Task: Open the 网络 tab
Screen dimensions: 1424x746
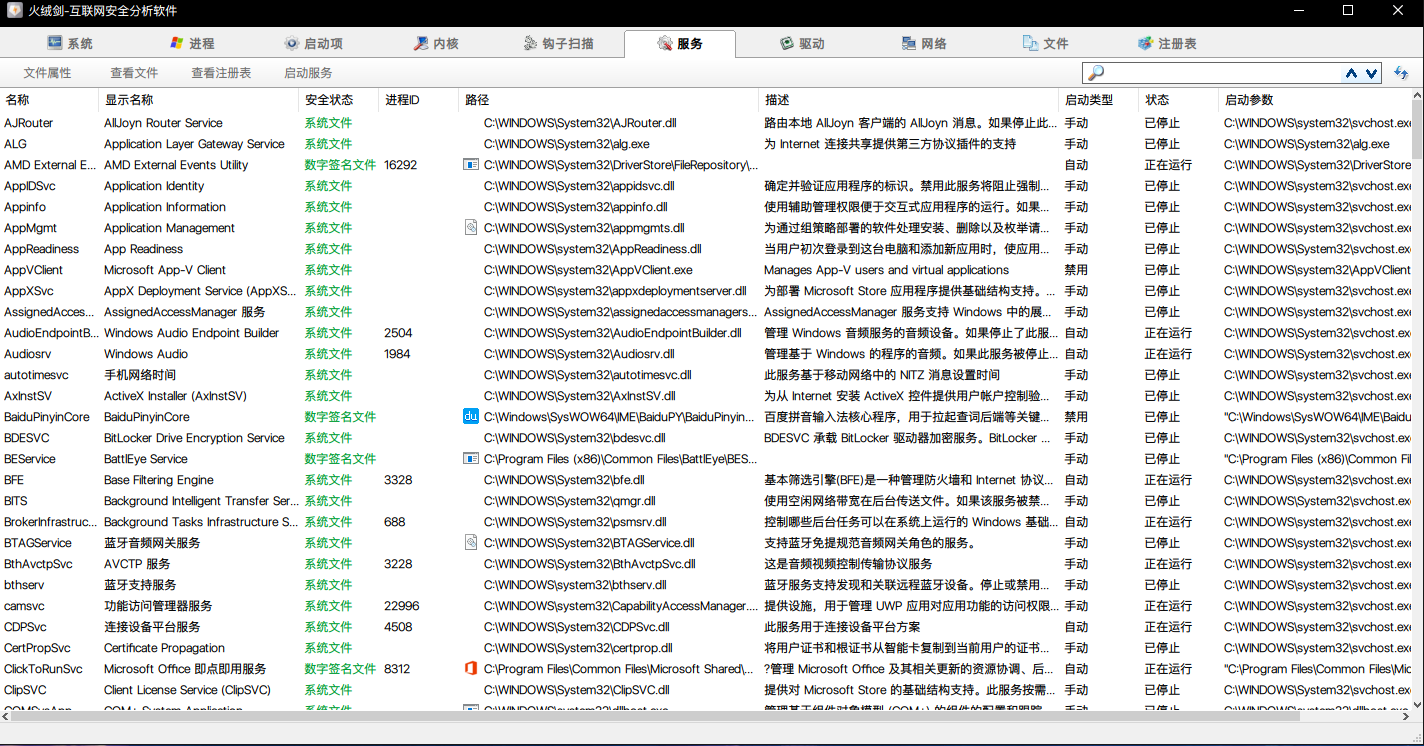Action: [924, 43]
